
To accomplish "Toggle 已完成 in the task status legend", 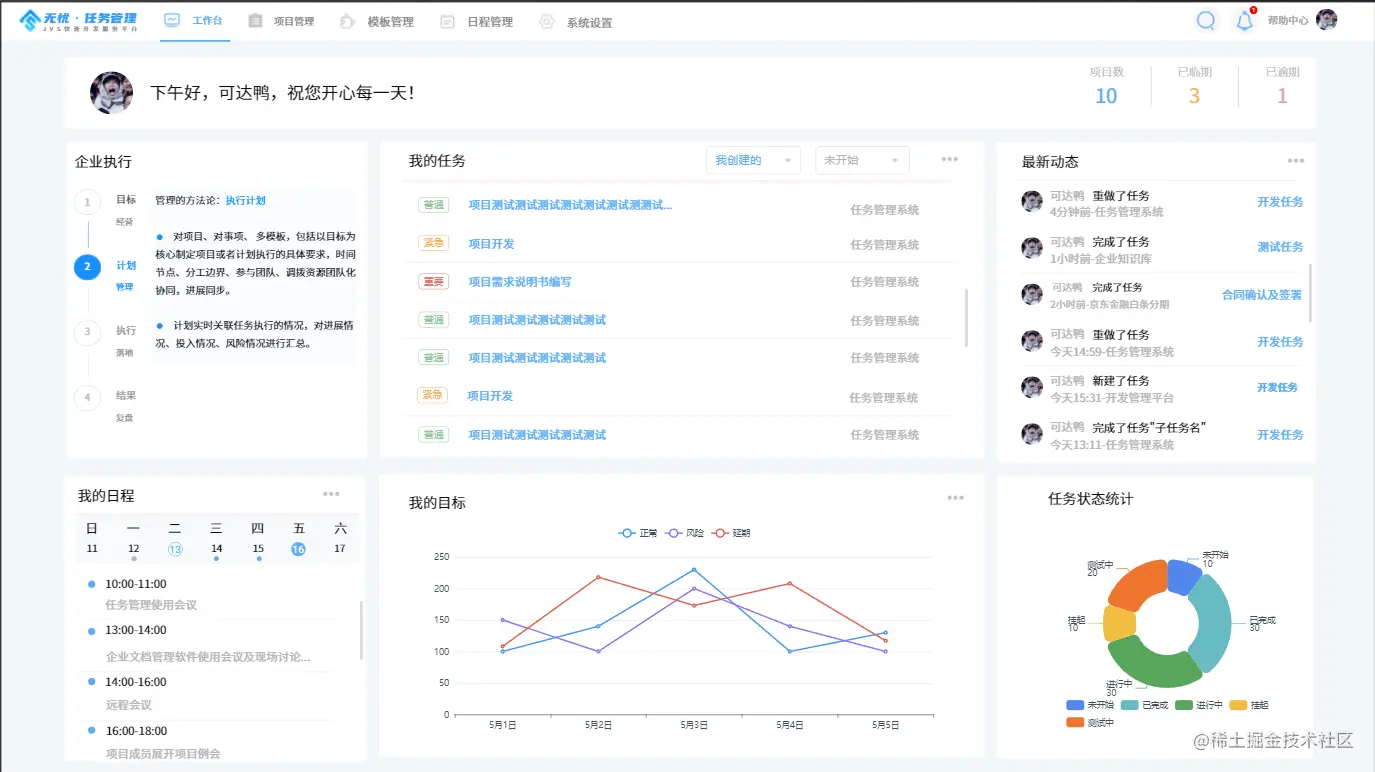I will click(1145, 705).
